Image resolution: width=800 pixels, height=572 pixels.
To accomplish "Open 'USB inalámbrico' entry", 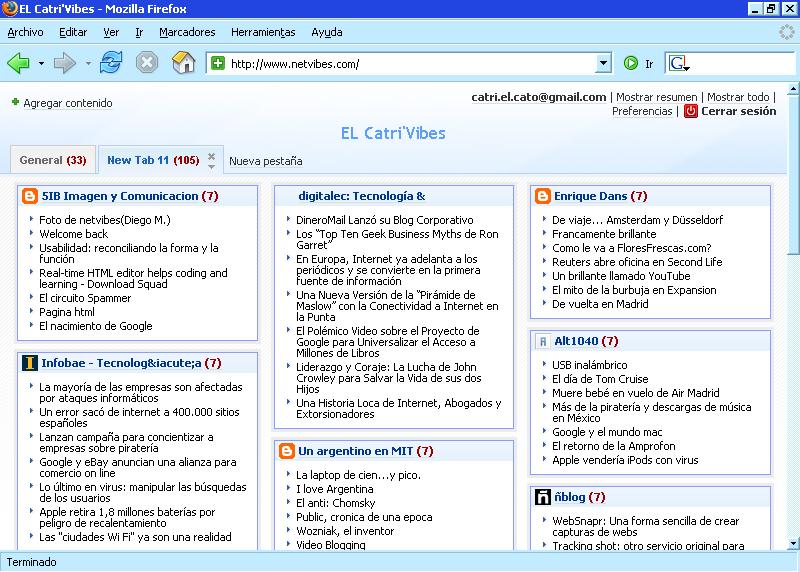I will 589,365.
